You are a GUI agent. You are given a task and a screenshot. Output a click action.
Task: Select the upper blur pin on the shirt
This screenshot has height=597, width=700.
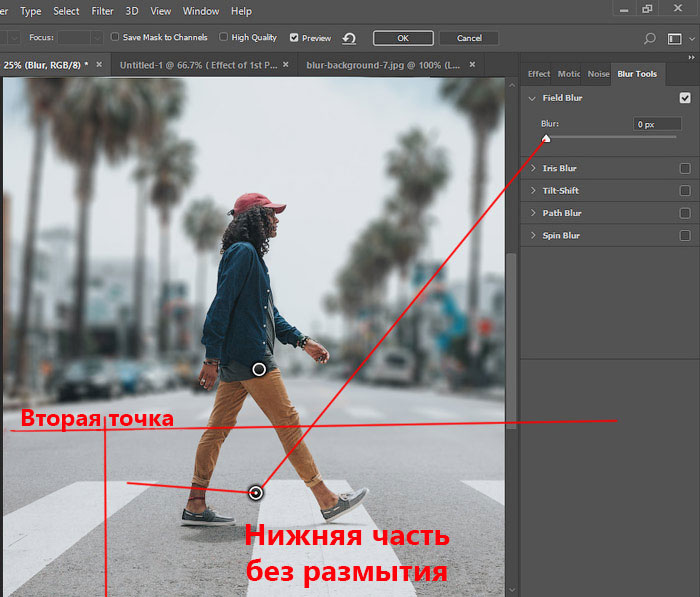point(259,369)
